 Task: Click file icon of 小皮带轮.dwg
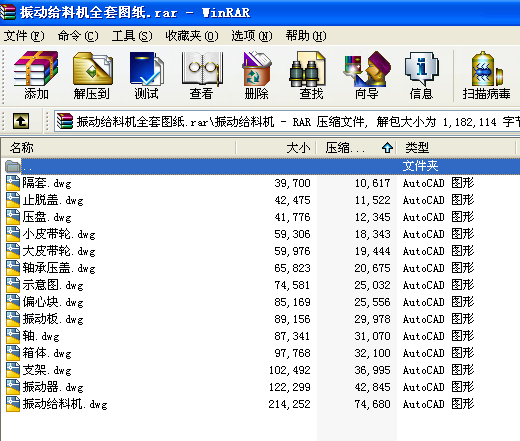click(x=13, y=234)
